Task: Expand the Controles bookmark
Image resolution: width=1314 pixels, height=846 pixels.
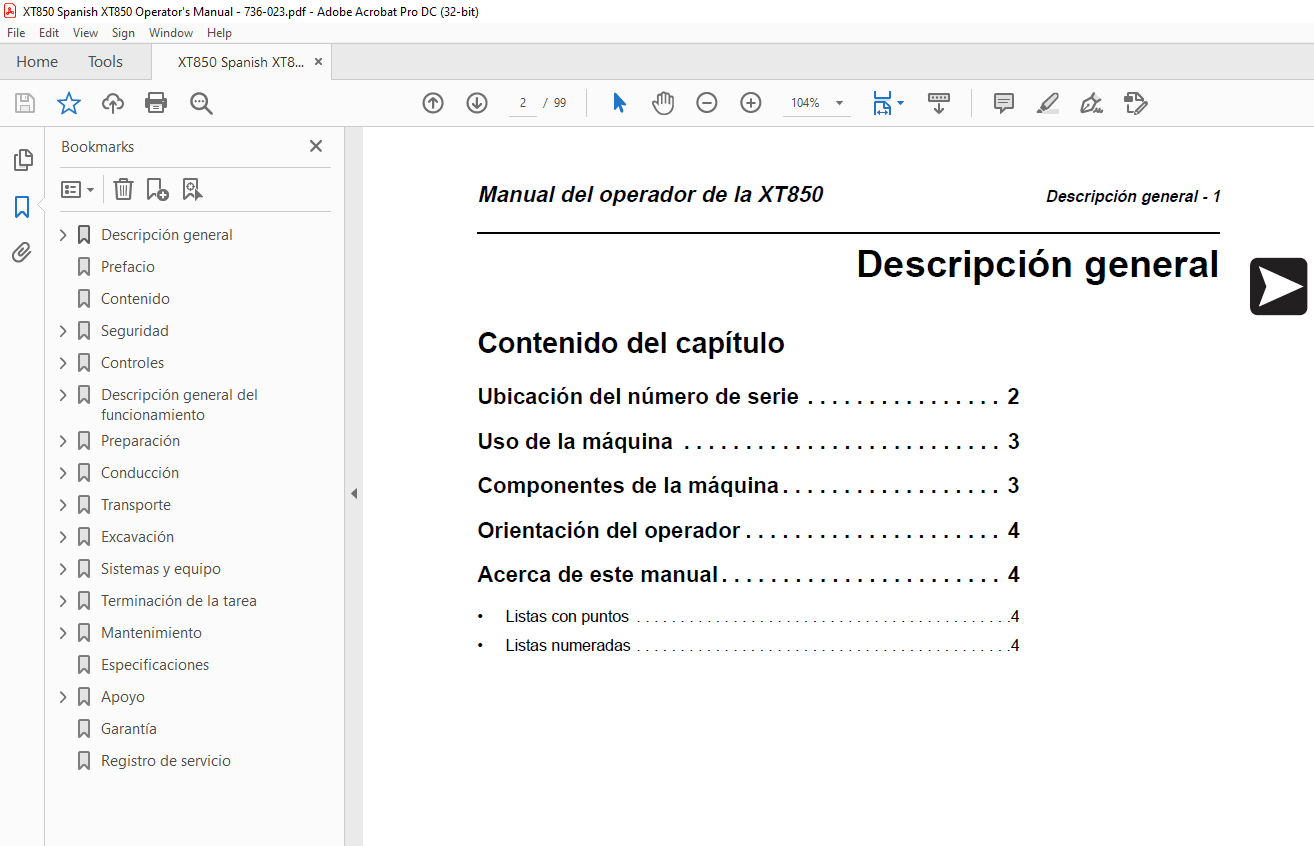Action: coord(63,363)
